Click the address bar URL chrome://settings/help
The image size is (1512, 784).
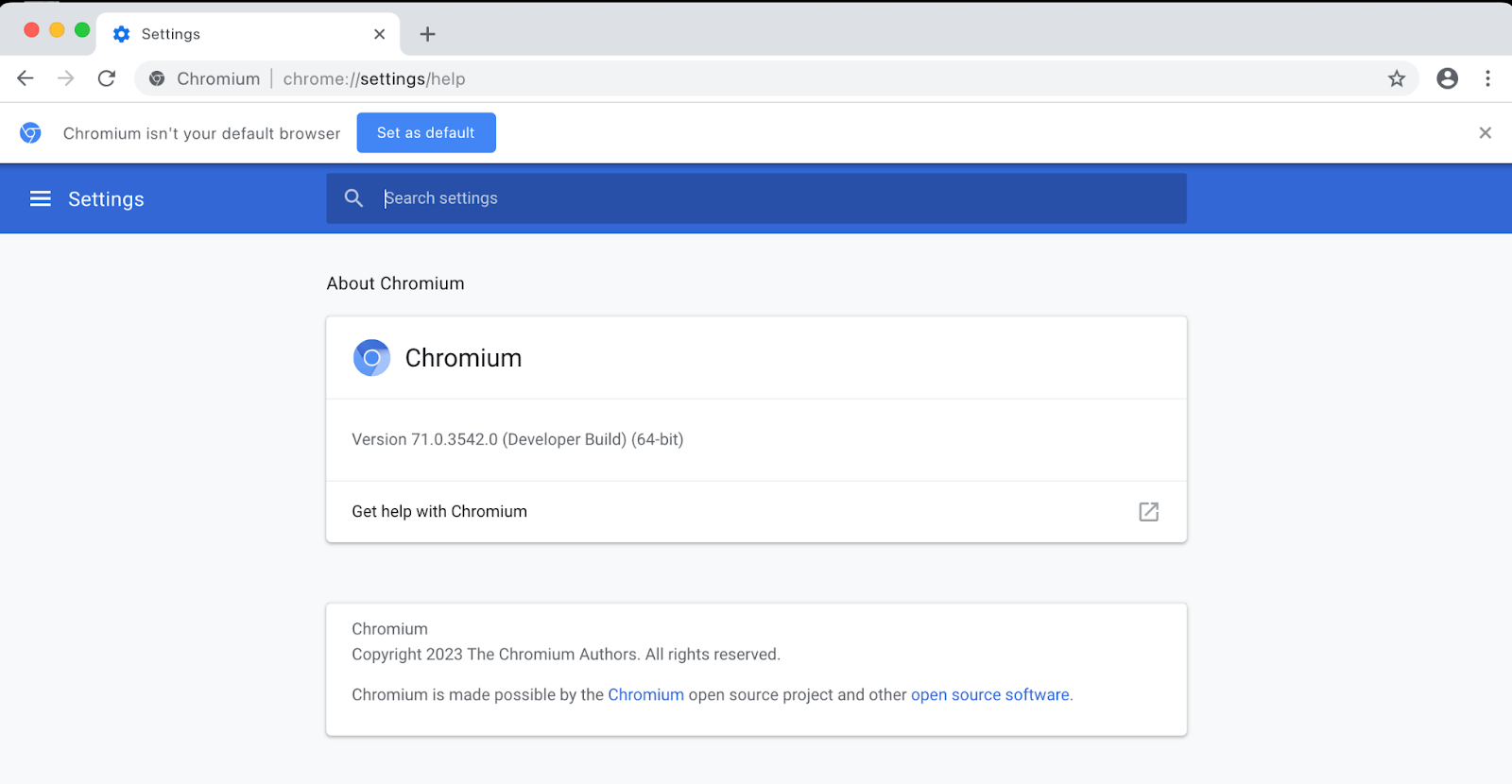(374, 78)
